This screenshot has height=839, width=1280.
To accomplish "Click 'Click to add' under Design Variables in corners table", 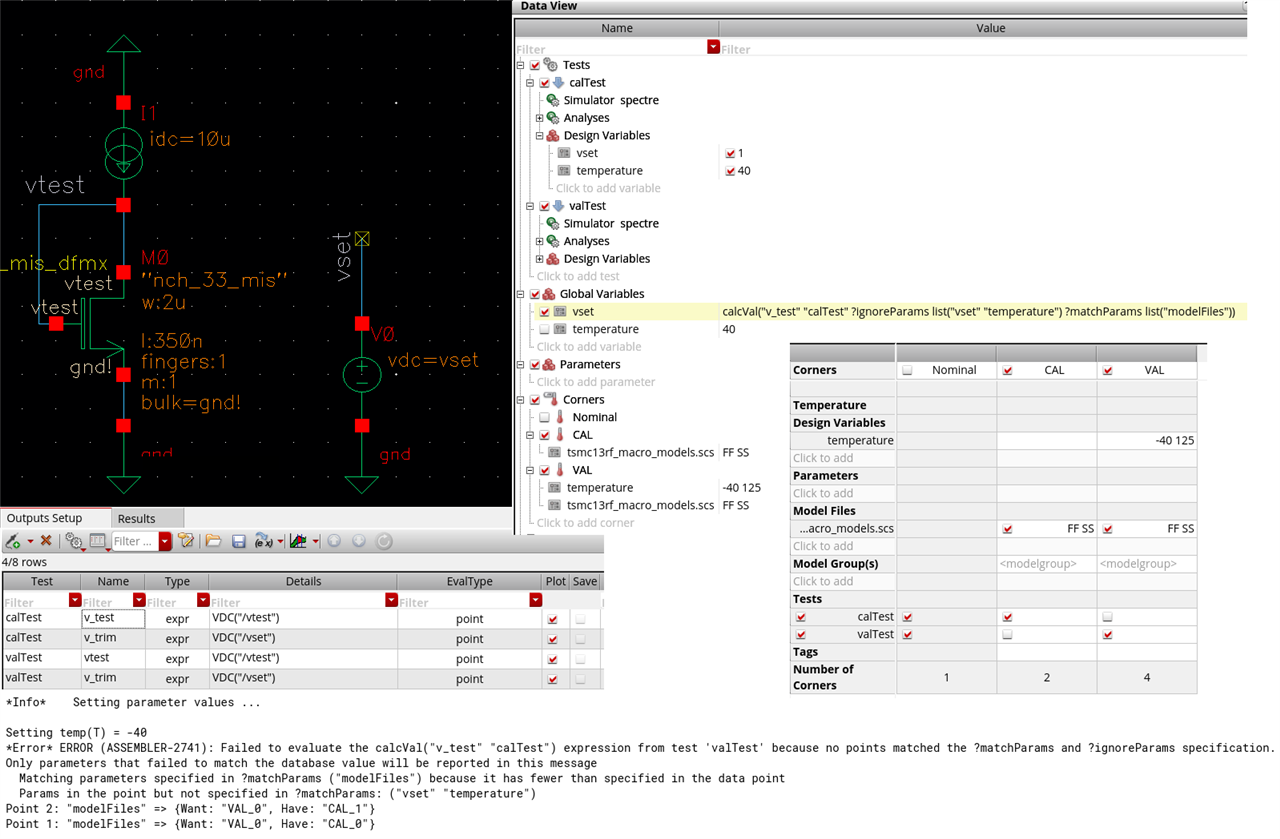I will 823,458.
